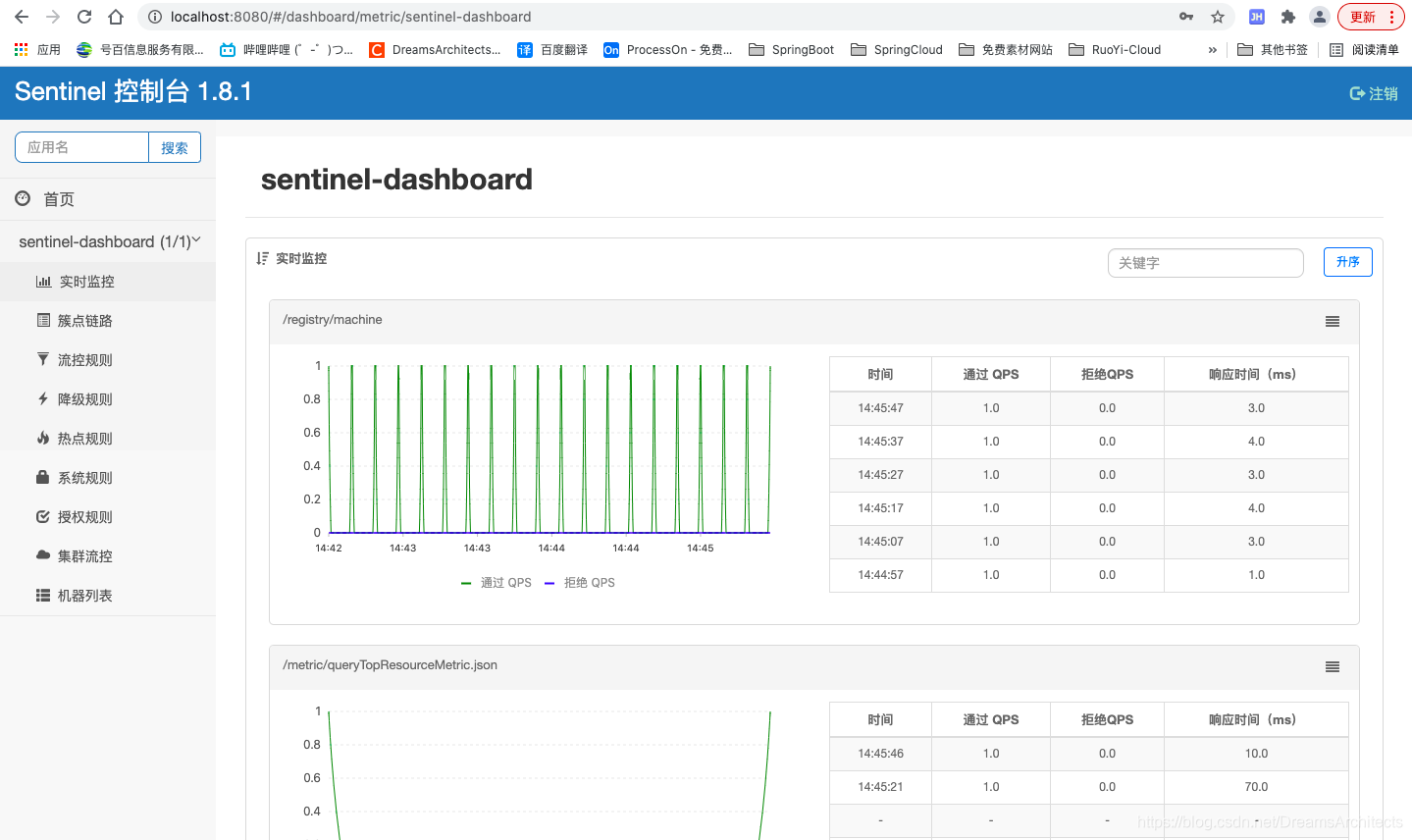Screen dimensions: 1412x840
Task: Click the 机器列表 list icon
Action: click(x=43, y=595)
